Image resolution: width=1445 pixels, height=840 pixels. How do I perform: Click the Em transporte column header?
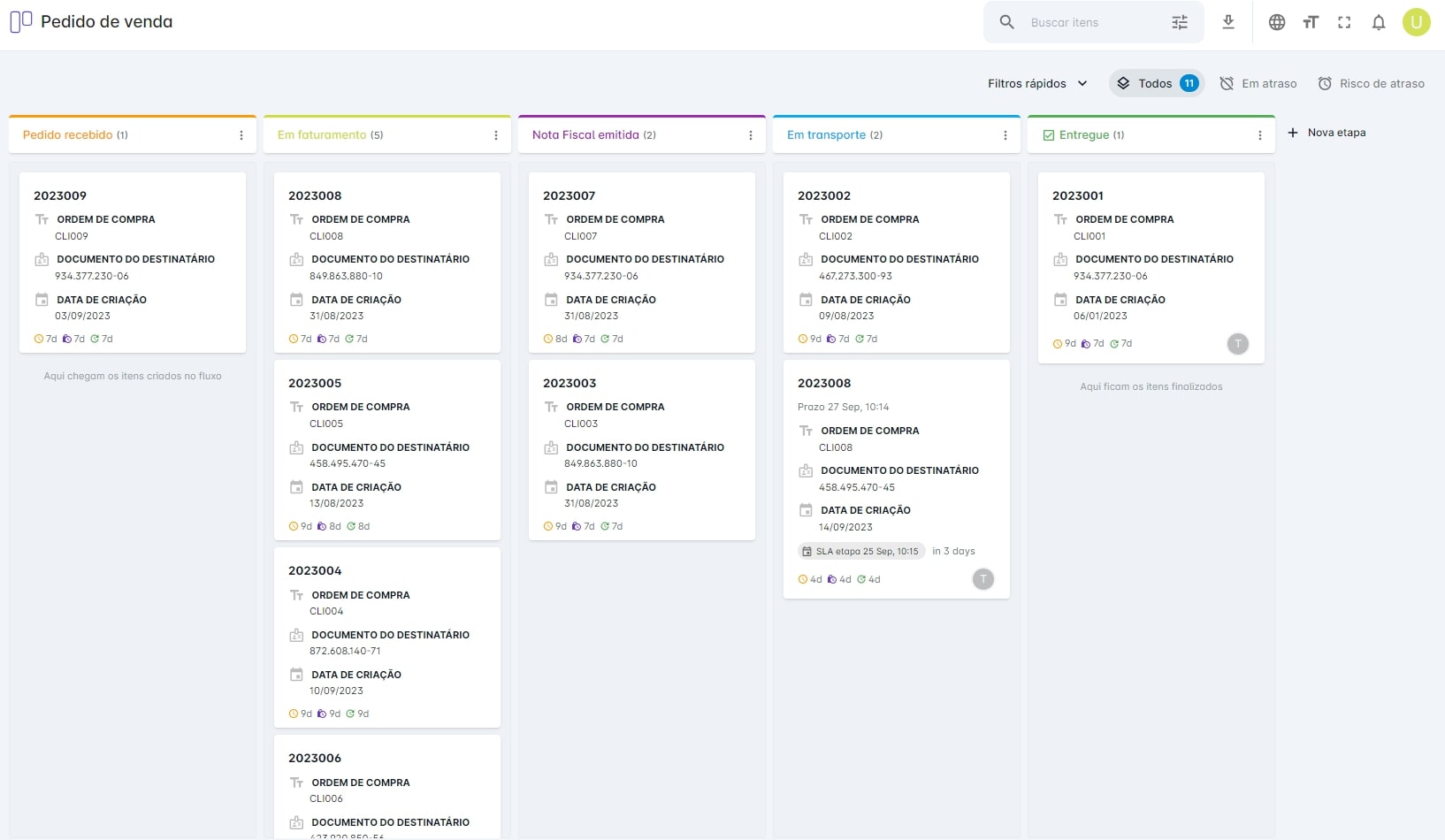897,135
